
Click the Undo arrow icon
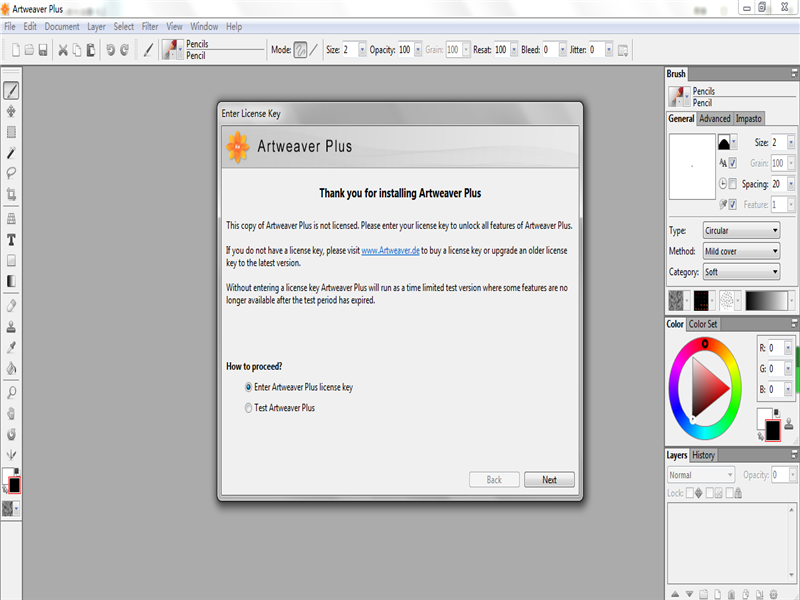click(110, 49)
